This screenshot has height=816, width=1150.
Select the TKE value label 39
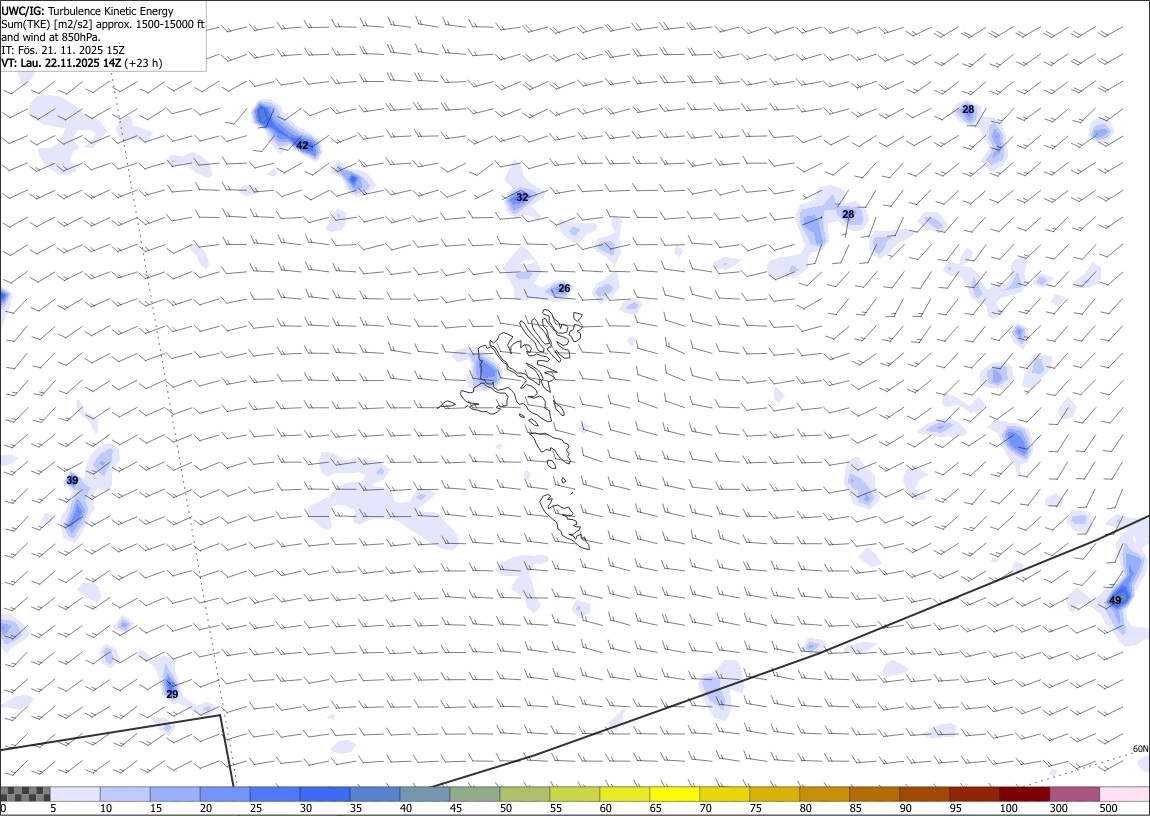point(72,480)
